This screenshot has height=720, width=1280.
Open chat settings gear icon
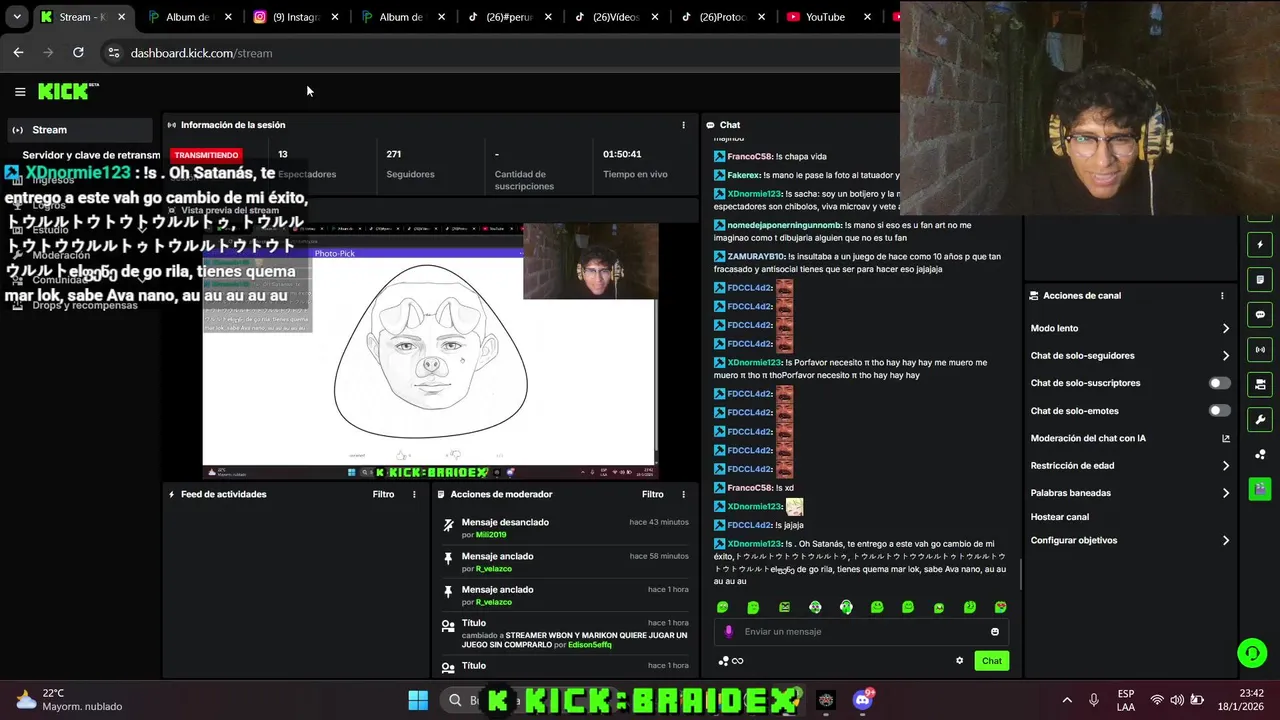(x=960, y=661)
